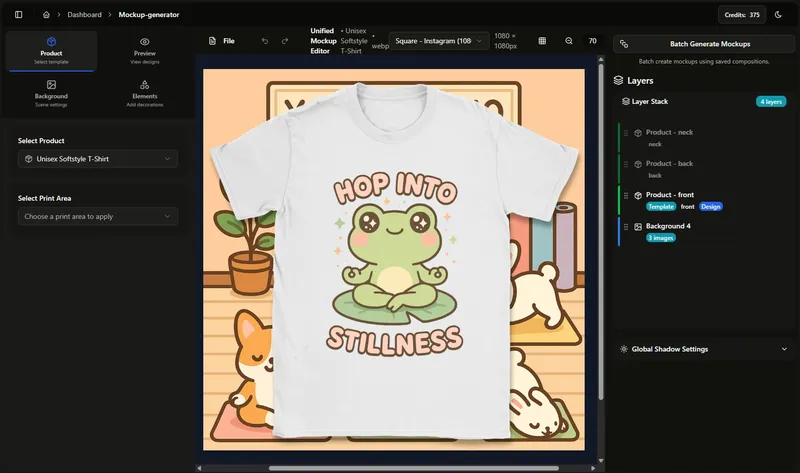The height and width of the screenshot is (473, 800).
Task: Click the 4 layers badge
Action: click(771, 102)
